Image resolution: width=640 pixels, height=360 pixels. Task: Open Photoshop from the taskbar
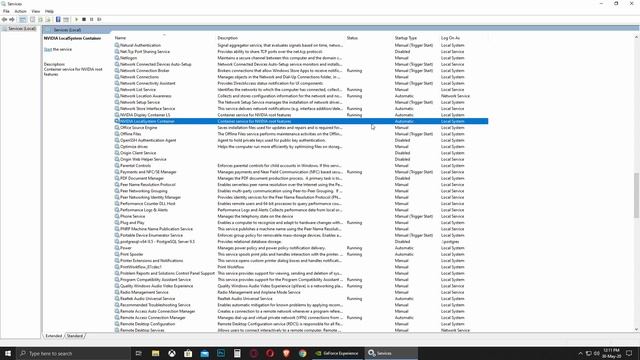pyautogui.click(x=221, y=353)
